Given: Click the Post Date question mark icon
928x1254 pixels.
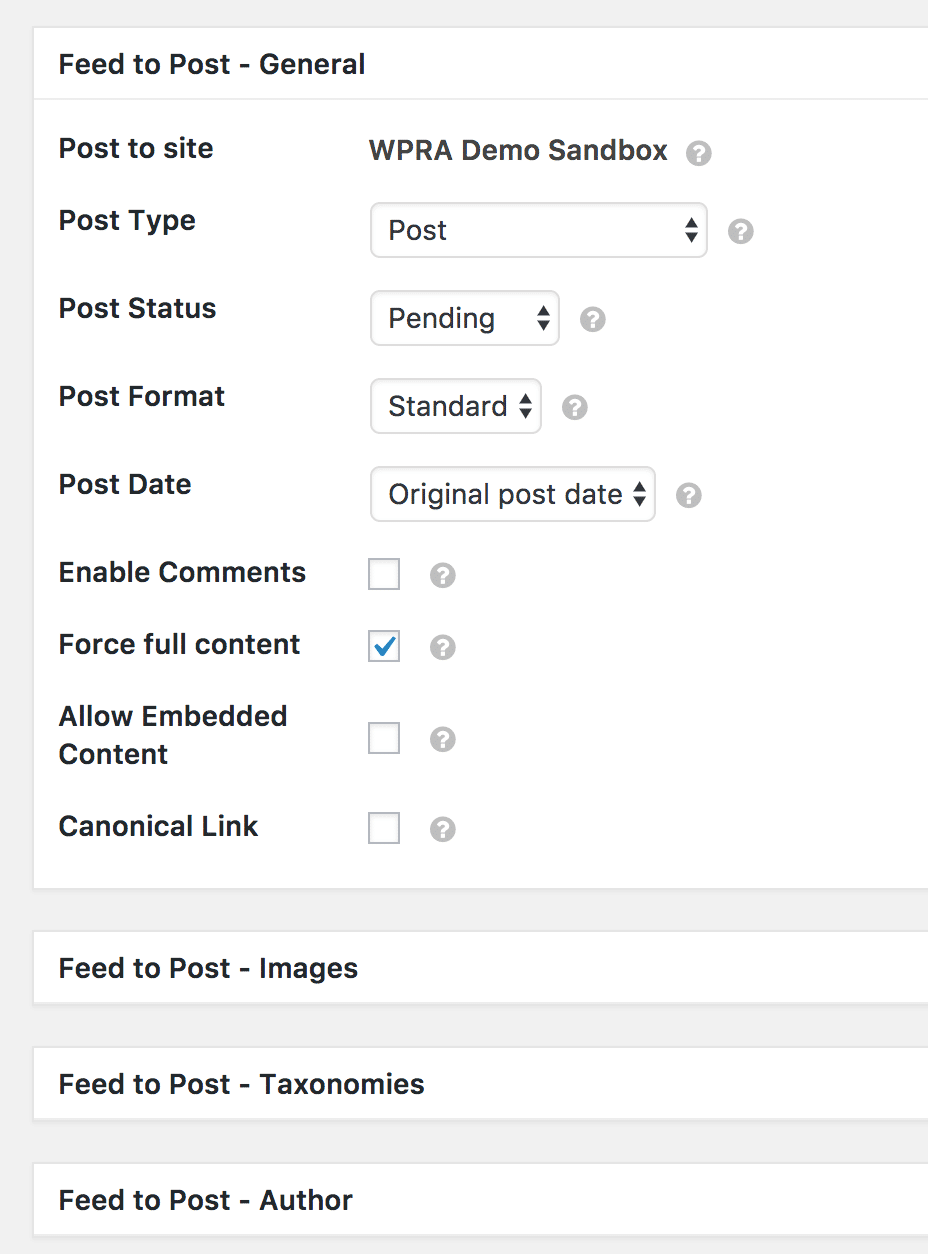Looking at the screenshot, I should (x=688, y=495).
